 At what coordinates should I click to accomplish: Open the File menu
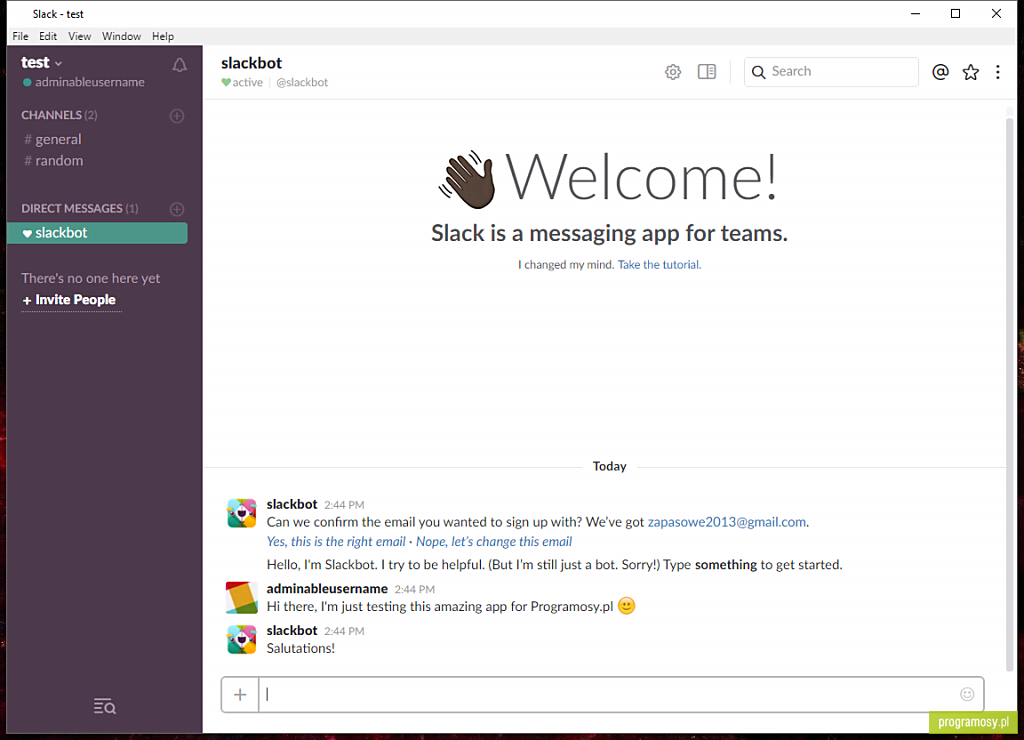point(20,37)
